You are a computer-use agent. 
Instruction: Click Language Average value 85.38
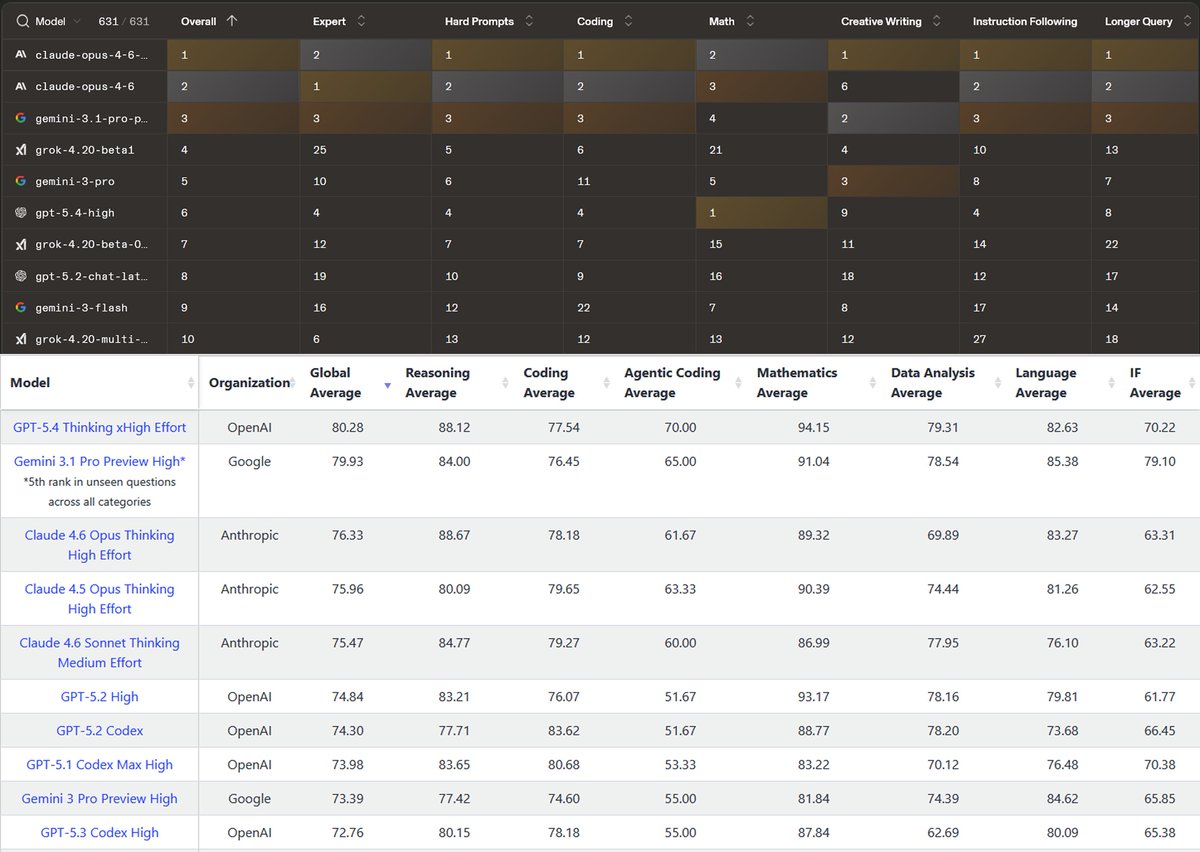1061,462
